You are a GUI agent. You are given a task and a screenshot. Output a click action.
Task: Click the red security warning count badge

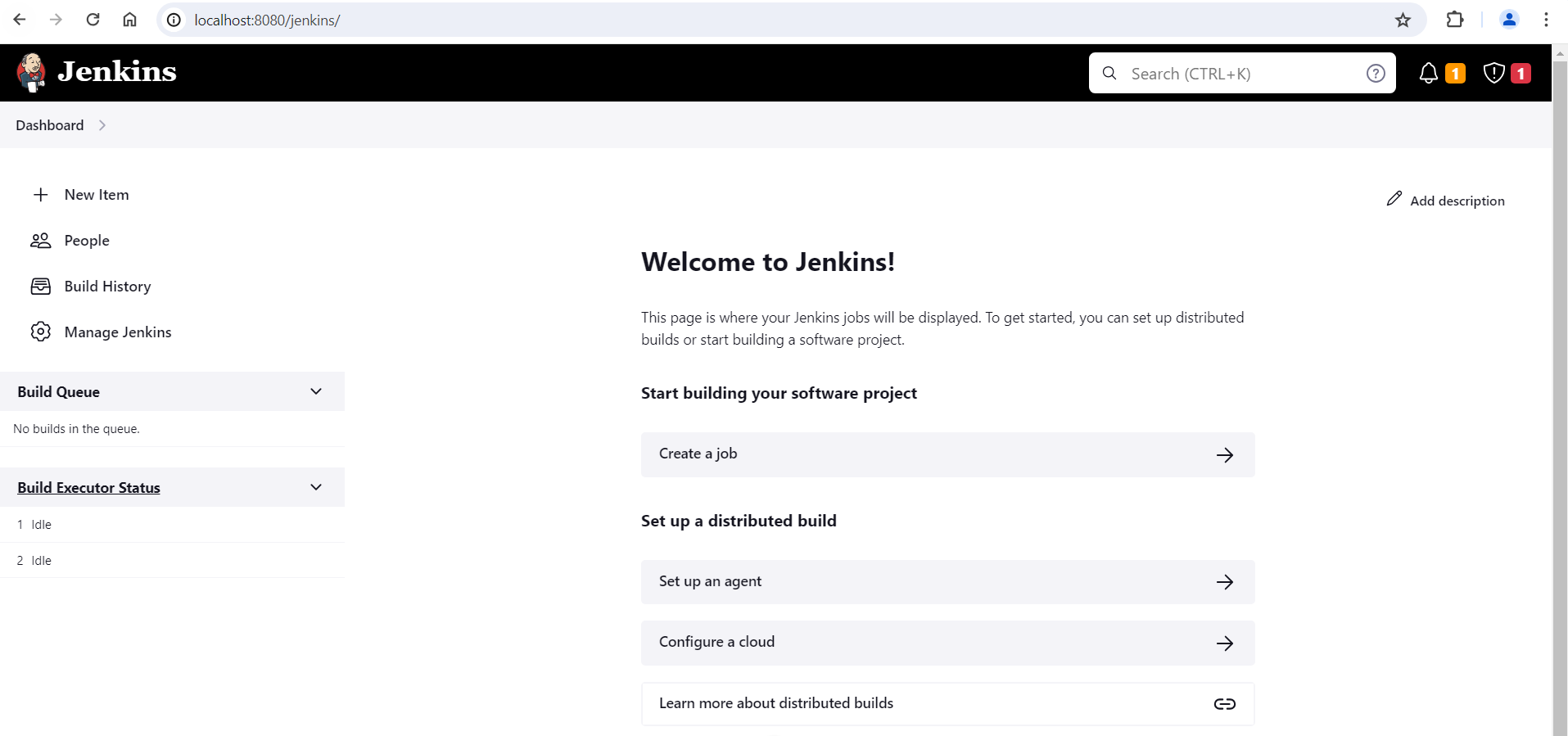(x=1521, y=74)
